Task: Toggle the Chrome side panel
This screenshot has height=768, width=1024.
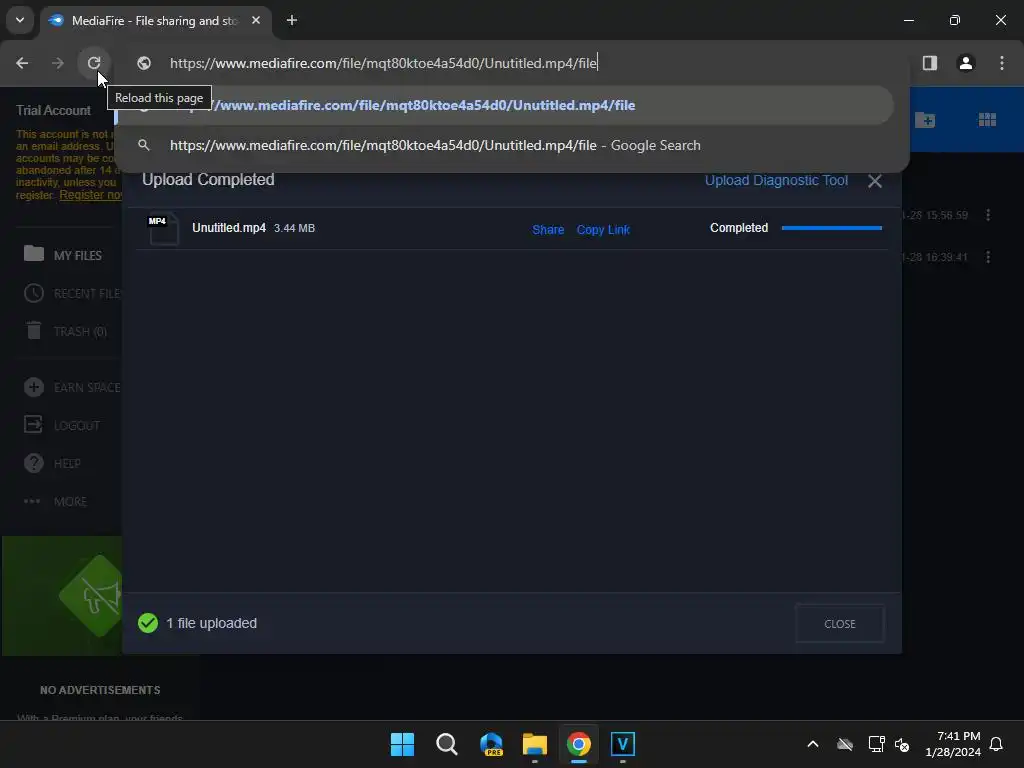Action: click(x=929, y=63)
